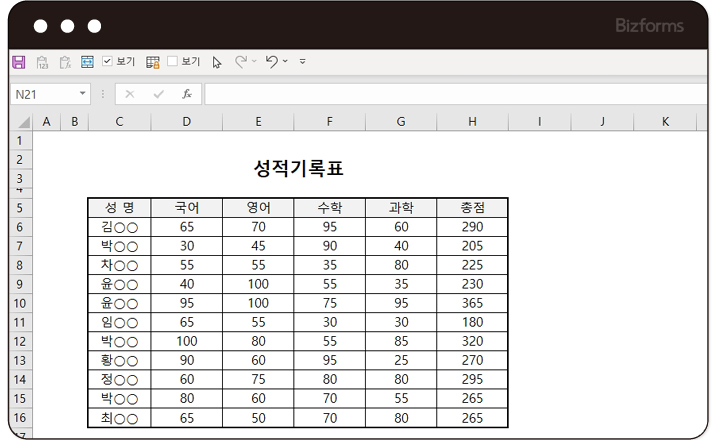Click the formula bar resize dots handle
This screenshot has width=715, height=440.
[103, 94]
